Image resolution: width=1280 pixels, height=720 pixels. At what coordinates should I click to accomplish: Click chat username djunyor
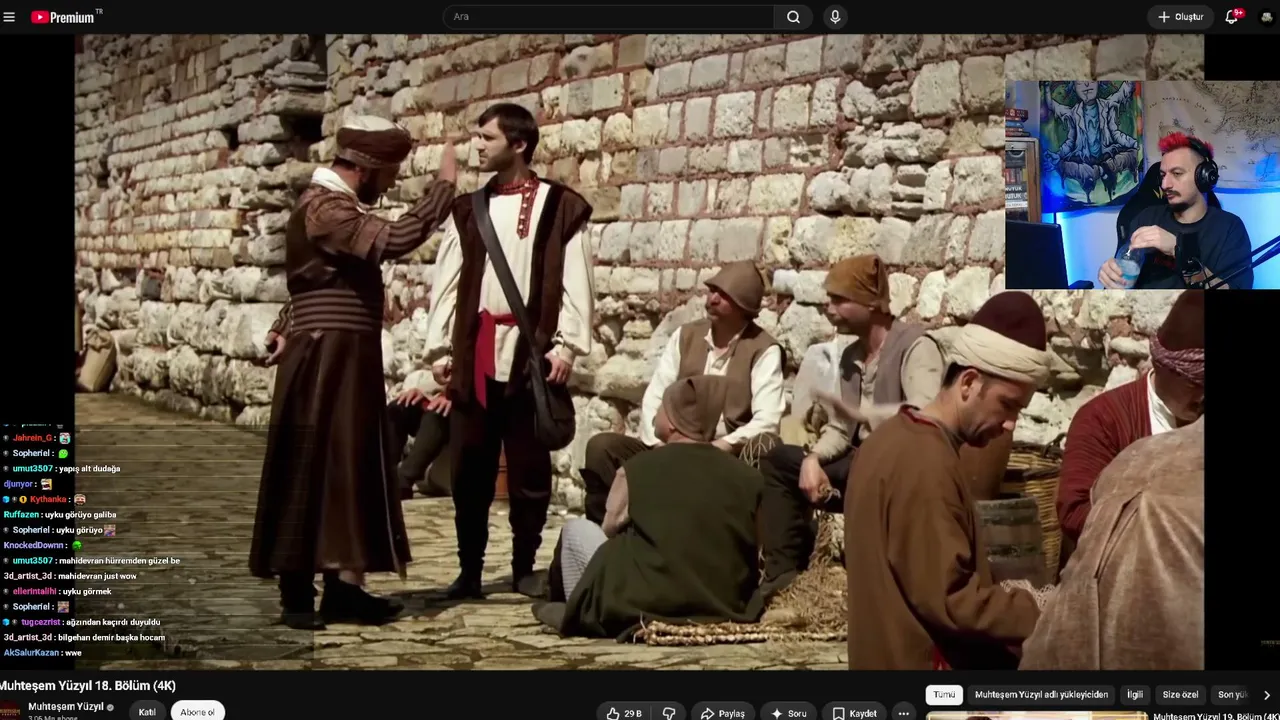[19, 484]
